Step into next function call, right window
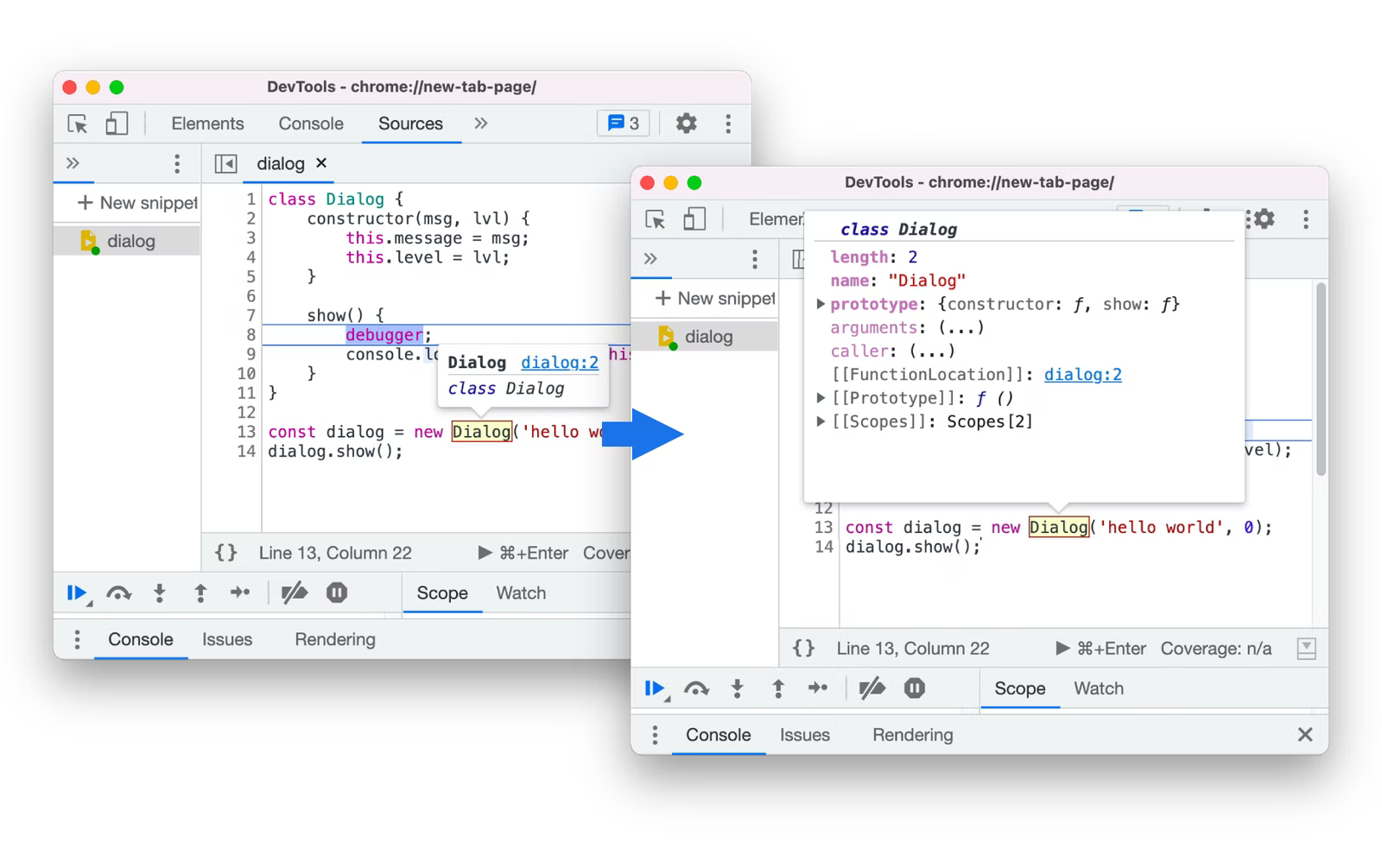Screen dimensions: 1382x868 (738, 689)
